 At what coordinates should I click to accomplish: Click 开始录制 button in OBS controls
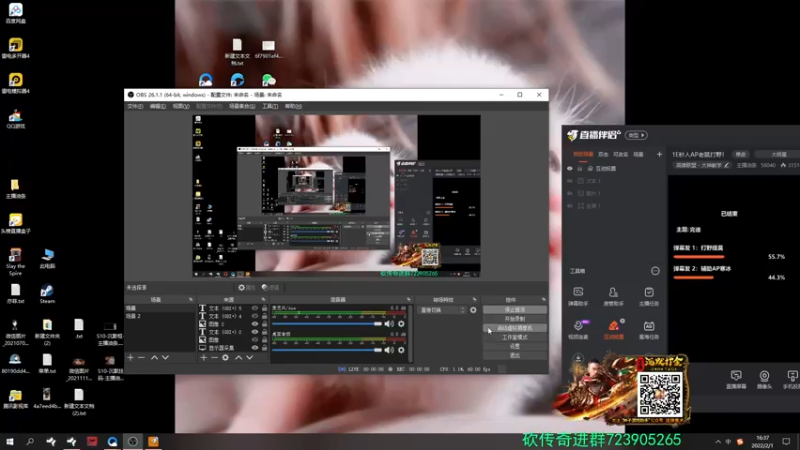coord(514,319)
